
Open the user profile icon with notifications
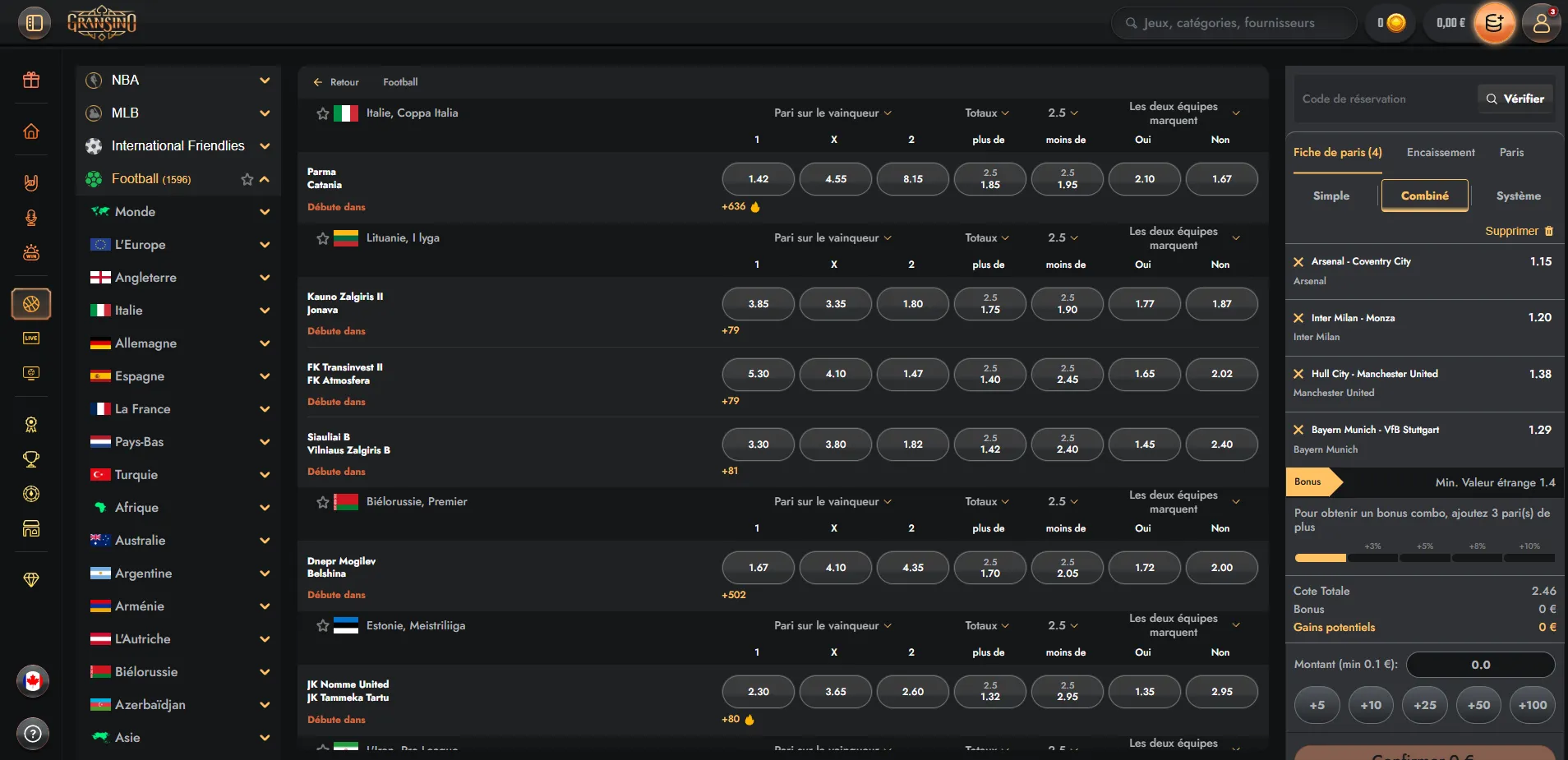pos(1542,23)
